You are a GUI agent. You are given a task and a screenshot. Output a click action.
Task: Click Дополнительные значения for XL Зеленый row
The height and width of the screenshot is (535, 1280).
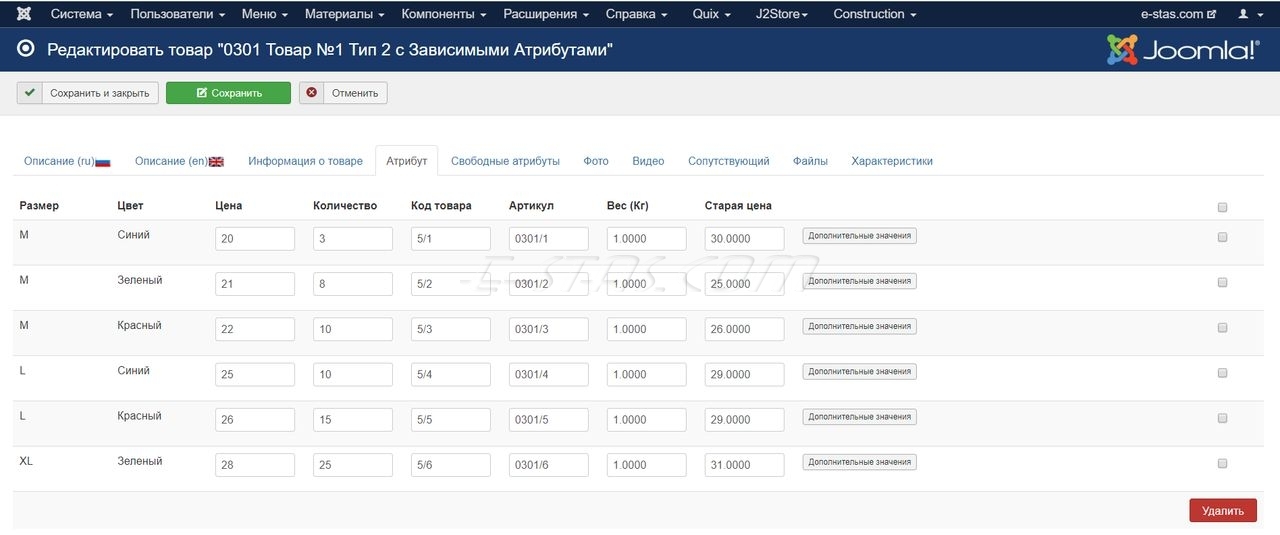click(860, 462)
